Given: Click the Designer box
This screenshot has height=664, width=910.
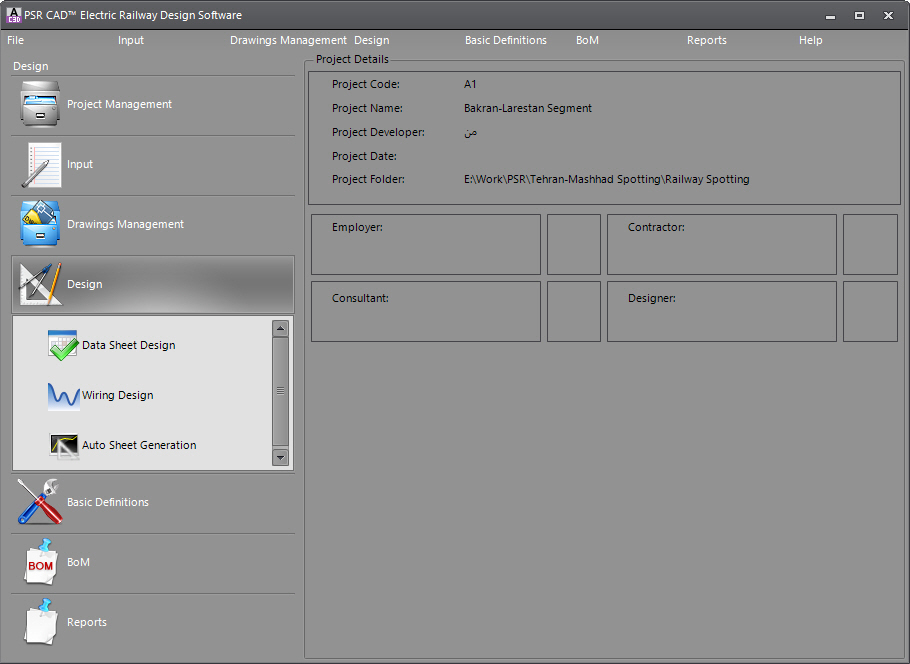Looking at the screenshot, I should (x=721, y=312).
